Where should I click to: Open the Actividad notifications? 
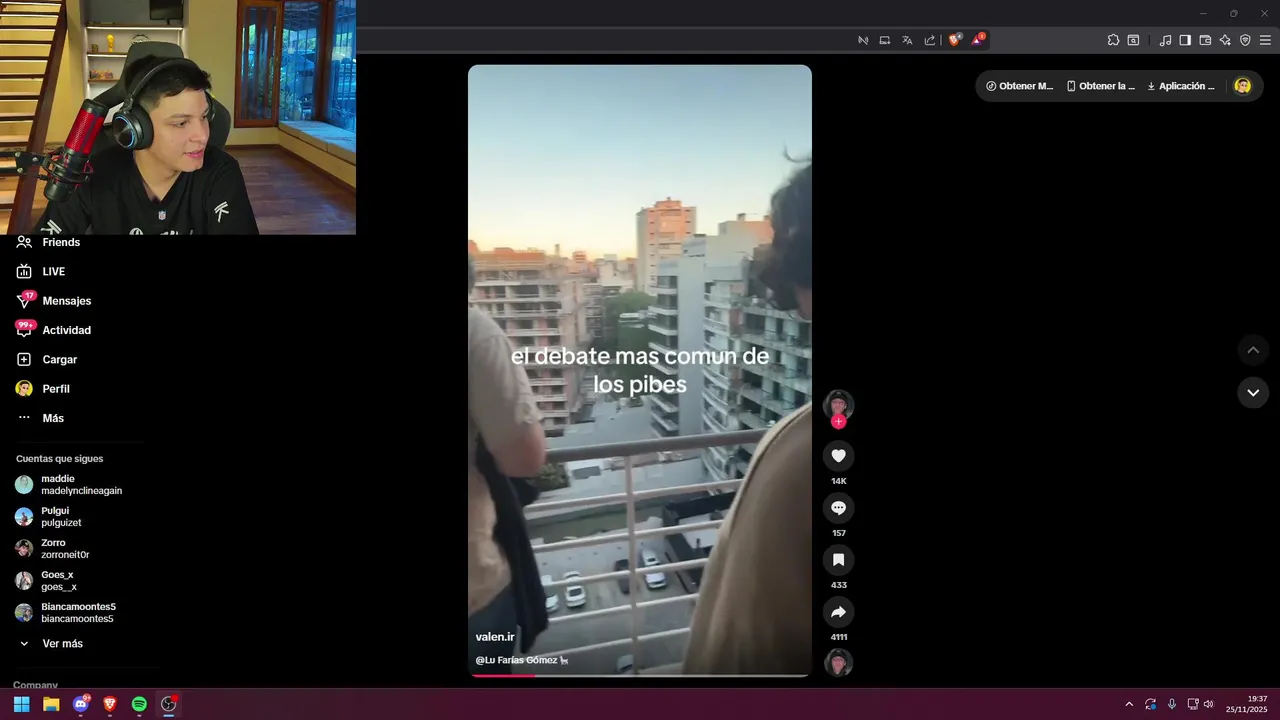tap(54, 330)
